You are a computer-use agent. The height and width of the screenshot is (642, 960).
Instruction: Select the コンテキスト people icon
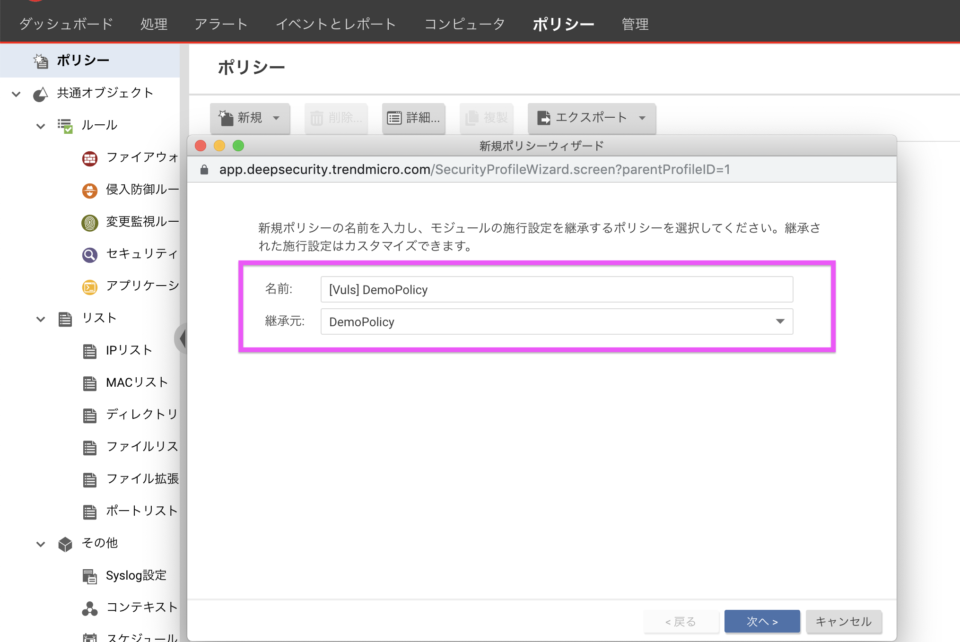click(x=88, y=607)
